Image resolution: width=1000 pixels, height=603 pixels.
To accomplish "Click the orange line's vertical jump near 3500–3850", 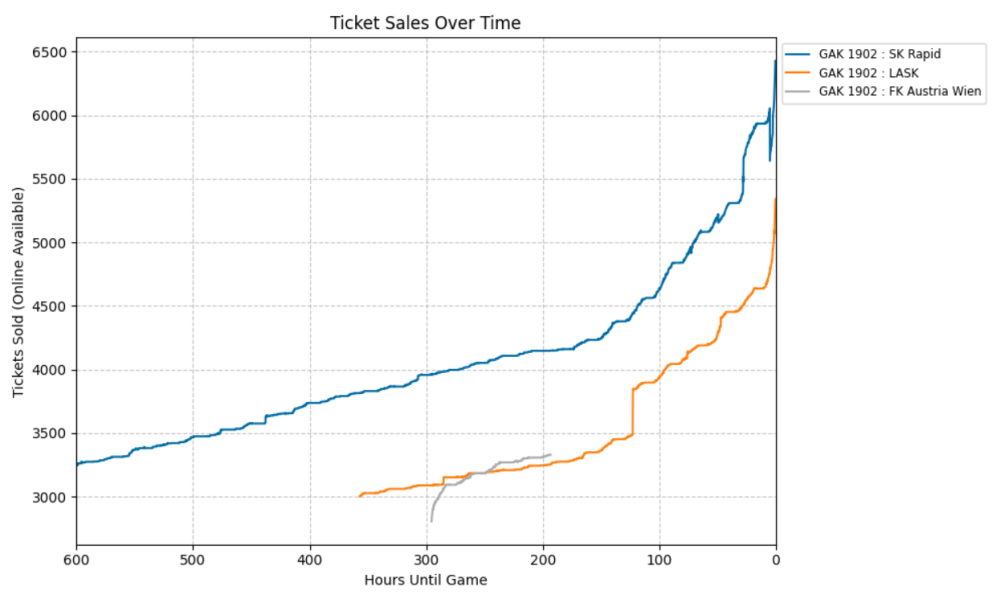I will tap(633, 411).
